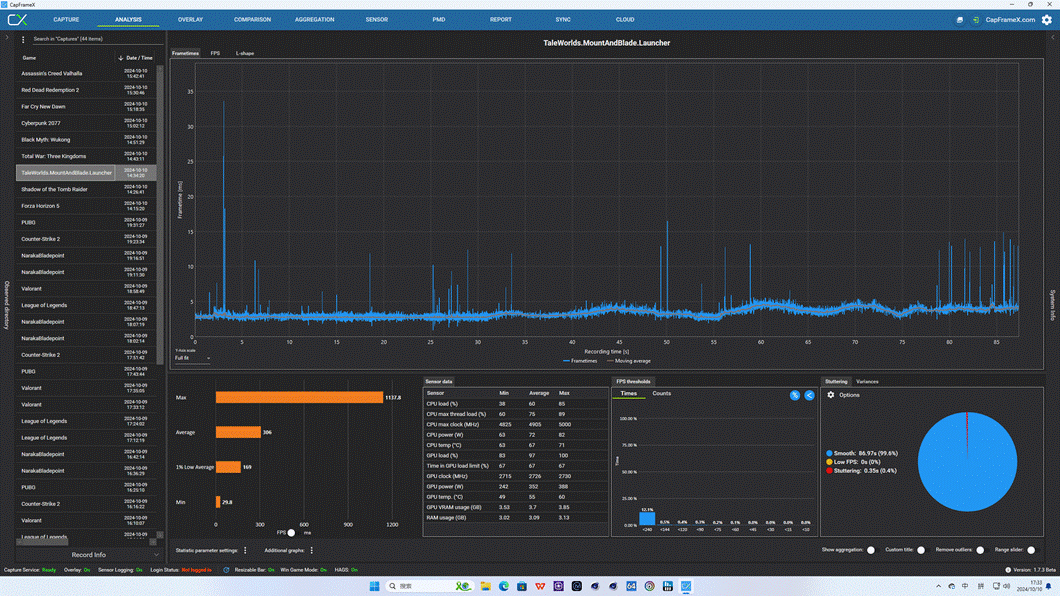Image resolution: width=1060 pixels, height=596 pixels.
Task: Select the Forza Horizon 5 capture
Action: pos(86,206)
